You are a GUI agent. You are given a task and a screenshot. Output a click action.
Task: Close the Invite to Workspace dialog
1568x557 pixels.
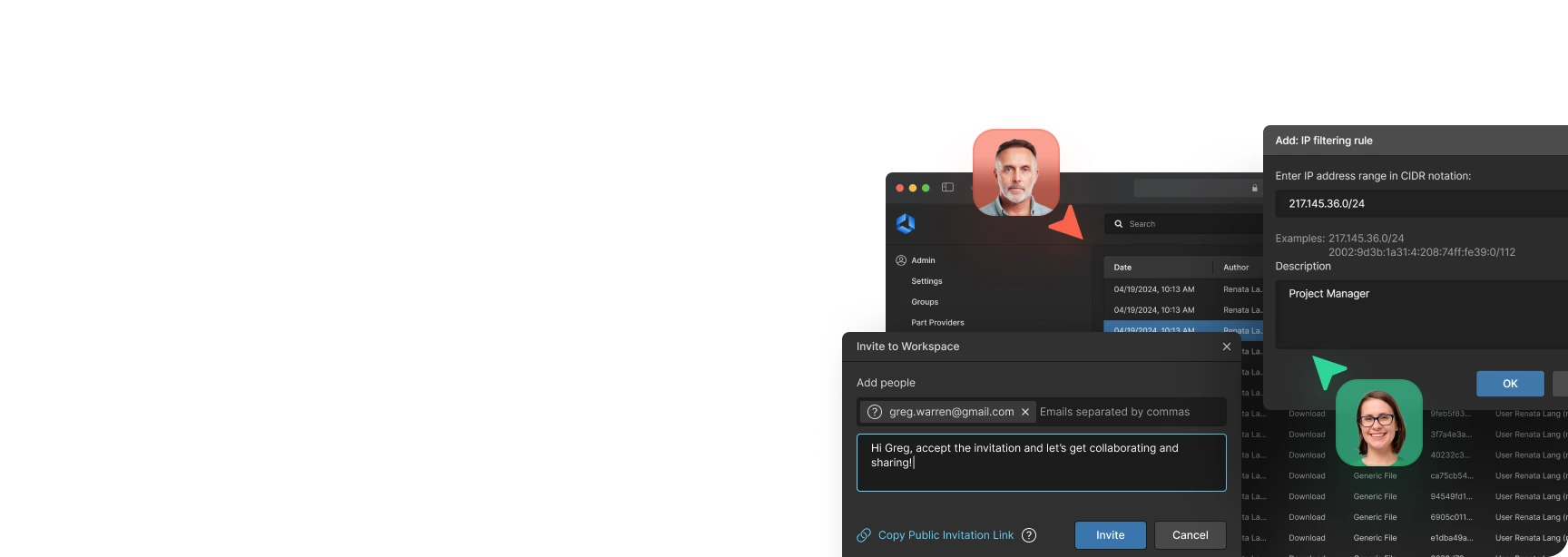click(x=1227, y=347)
